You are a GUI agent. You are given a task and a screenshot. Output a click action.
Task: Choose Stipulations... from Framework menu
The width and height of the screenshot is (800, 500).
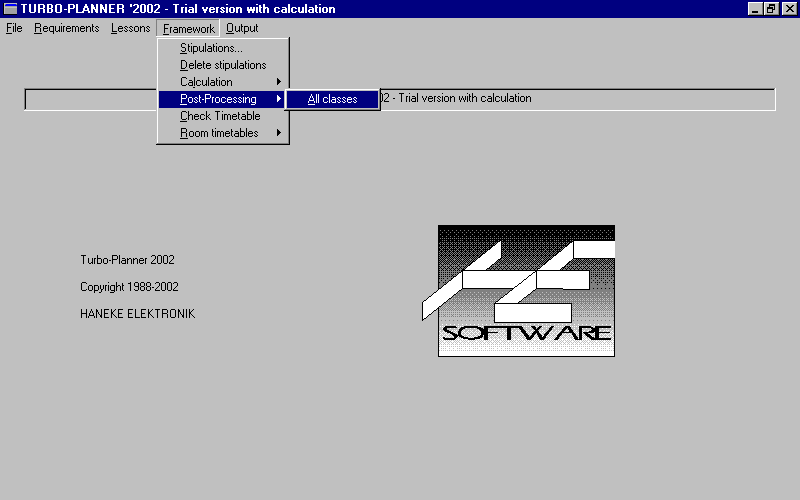tap(223, 48)
